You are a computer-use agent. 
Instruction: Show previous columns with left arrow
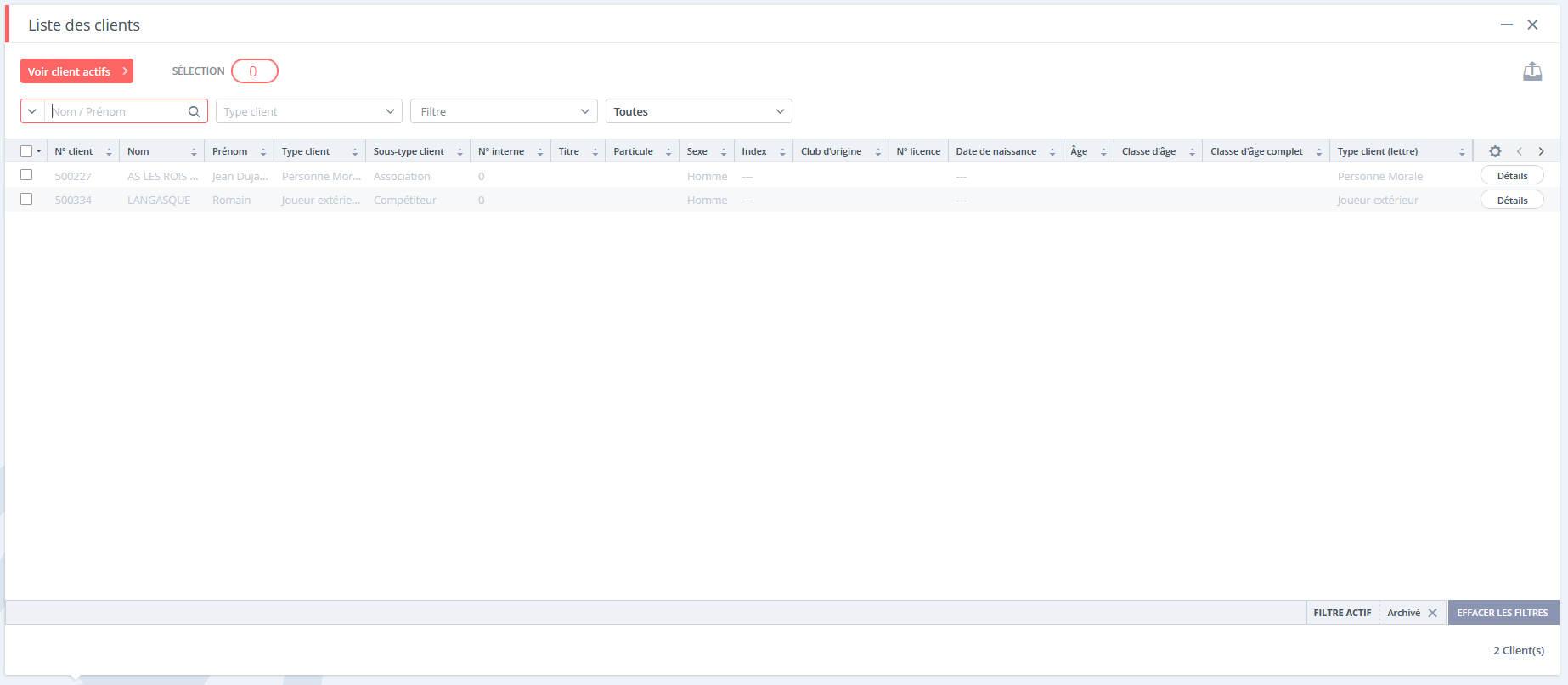1520,151
